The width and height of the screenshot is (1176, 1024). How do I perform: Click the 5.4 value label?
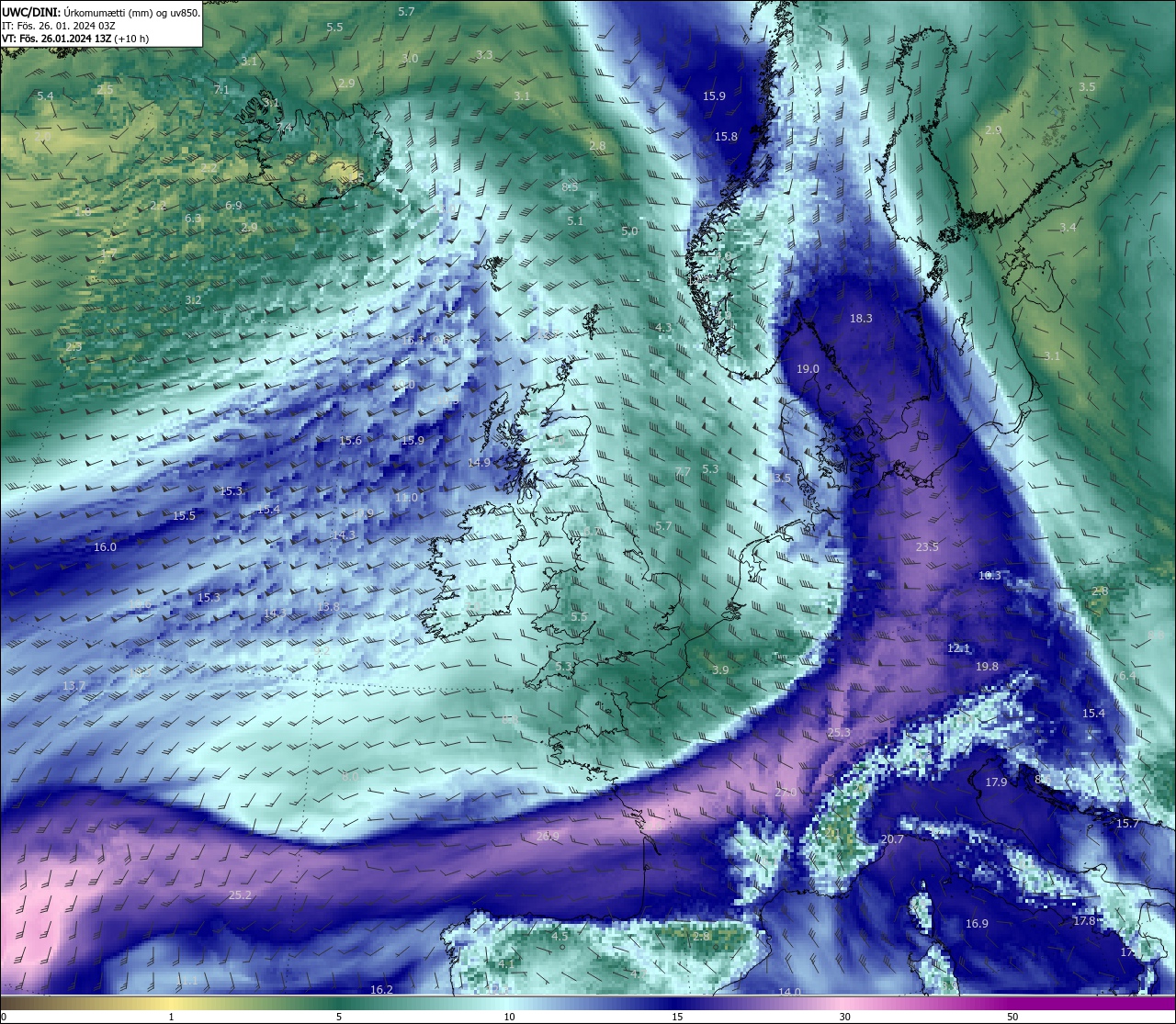[x=45, y=96]
